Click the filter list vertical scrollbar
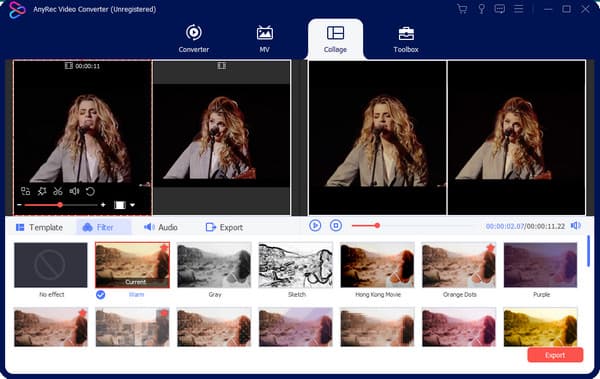The height and width of the screenshot is (379, 600). pos(588,251)
